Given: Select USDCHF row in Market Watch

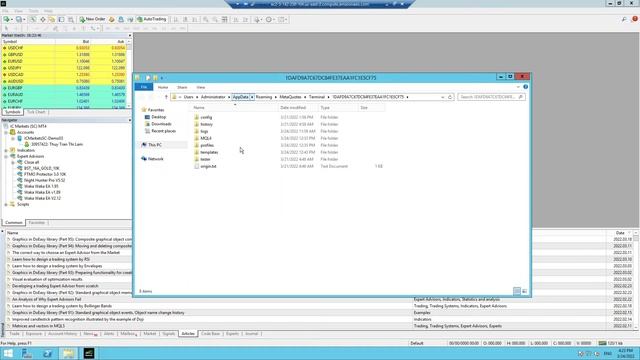Looking at the screenshot, I should click(64, 48).
